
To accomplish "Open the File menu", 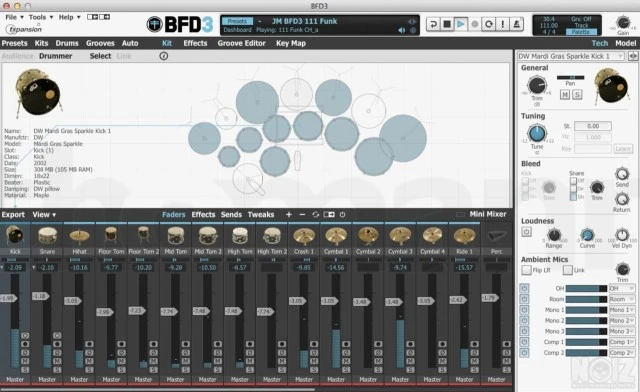I will 14,17.
